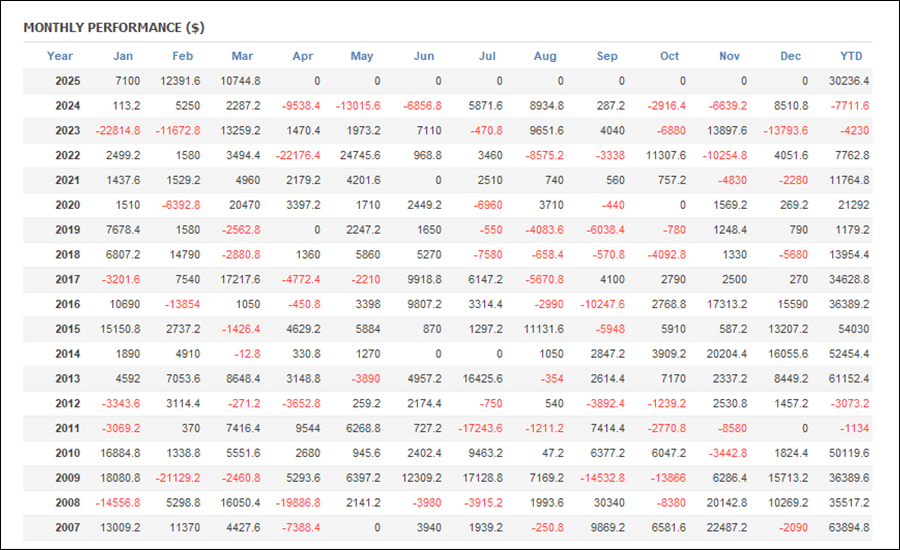
Task: Click the Oct column header
Action: pyautogui.click(x=669, y=56)
